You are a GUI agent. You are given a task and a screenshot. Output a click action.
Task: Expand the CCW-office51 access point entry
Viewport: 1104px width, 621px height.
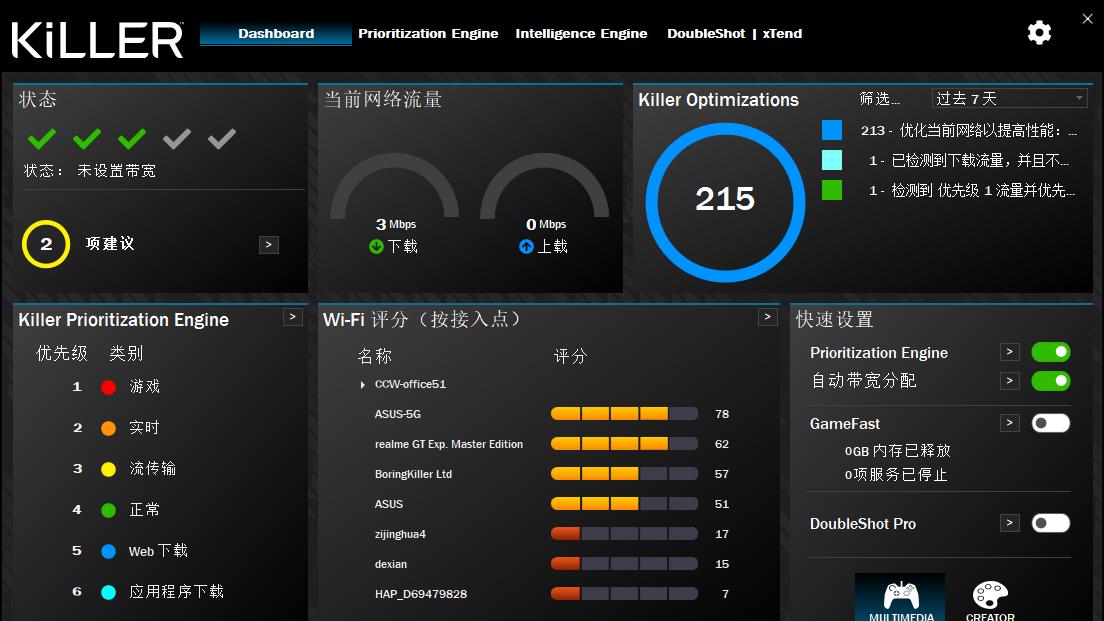(363, 384)
